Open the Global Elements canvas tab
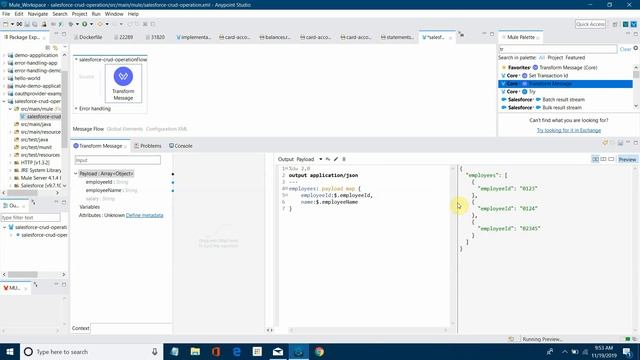The height and width of the screenshot is (360, 640). click(125, 129)
